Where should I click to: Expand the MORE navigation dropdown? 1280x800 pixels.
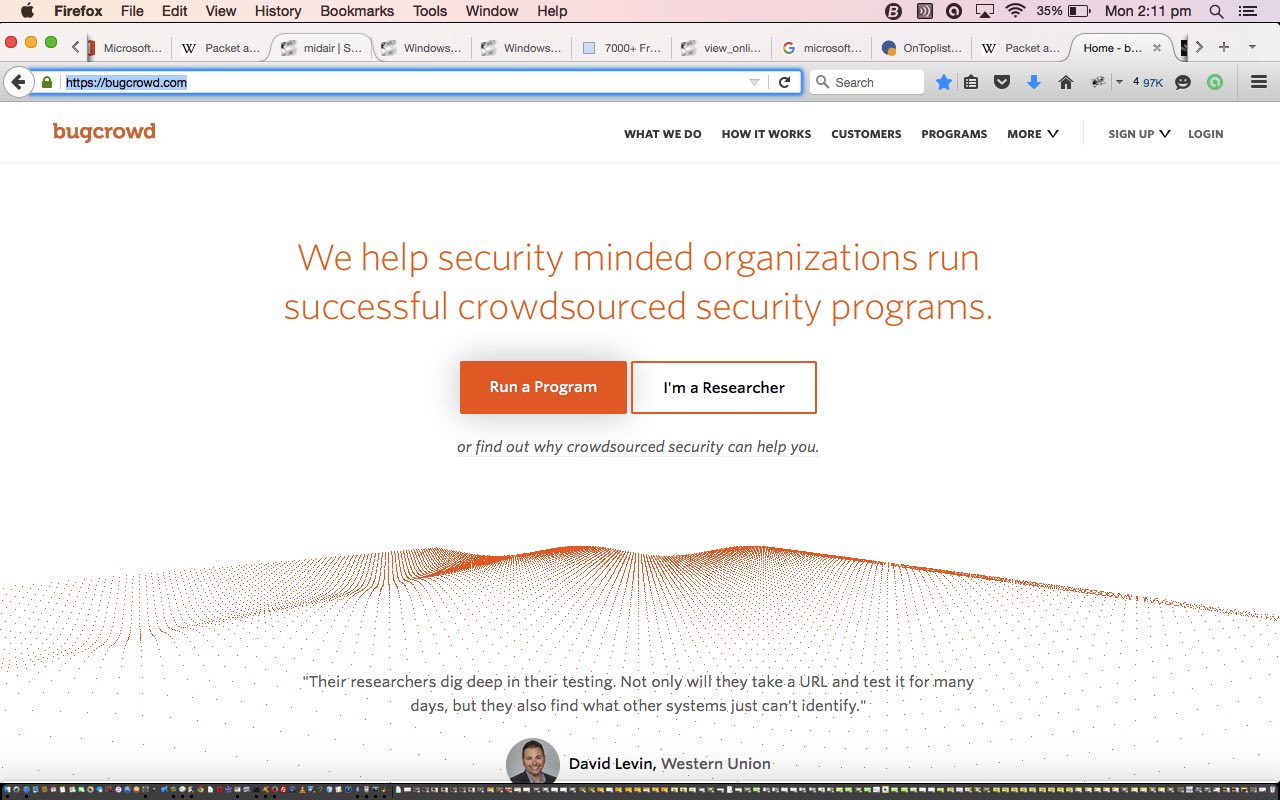tap(1033, 134)
